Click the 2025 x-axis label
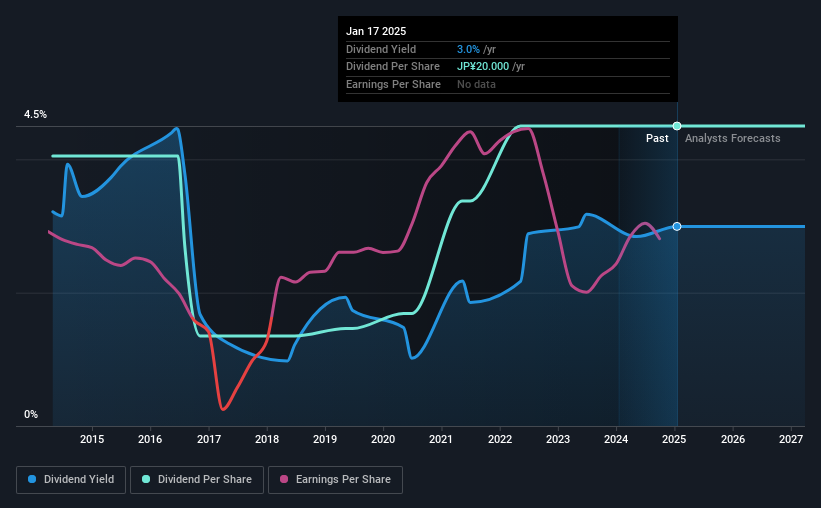The width and height of the screenshot is (821, 508). pyautogui.click(x=674, y=439)
